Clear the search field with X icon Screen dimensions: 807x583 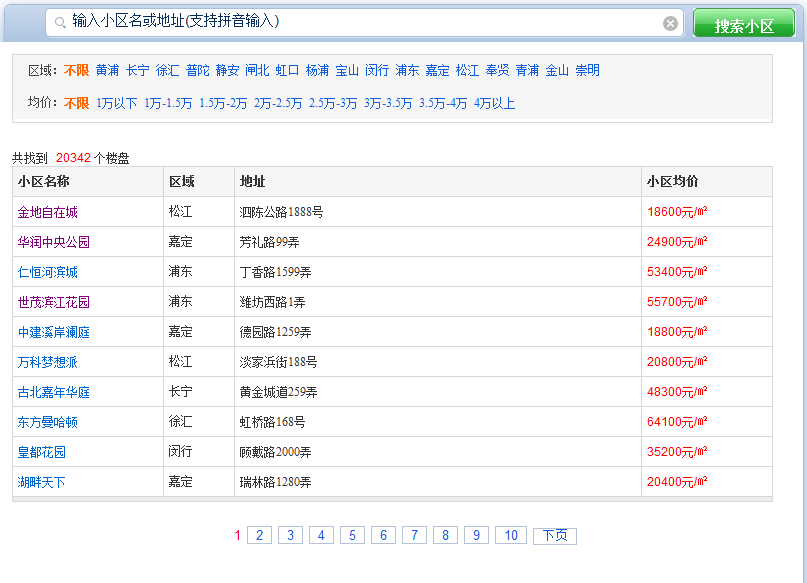(x=670, y=23)
